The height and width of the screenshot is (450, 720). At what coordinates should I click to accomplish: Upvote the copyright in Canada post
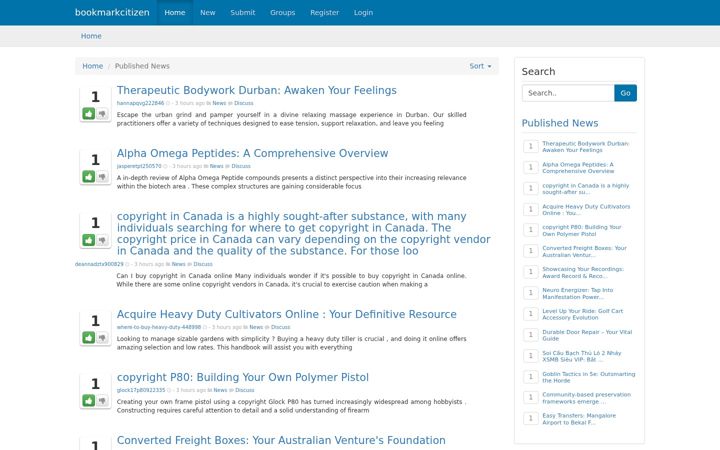click(89, 240)
